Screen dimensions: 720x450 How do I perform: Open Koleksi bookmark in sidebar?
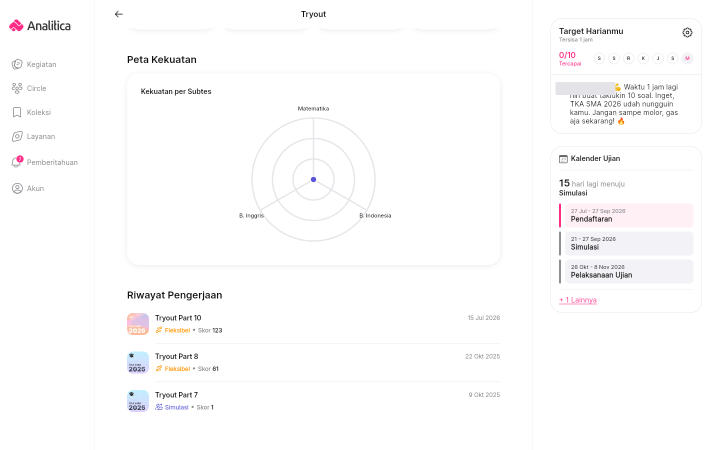[x=31, y=112]
